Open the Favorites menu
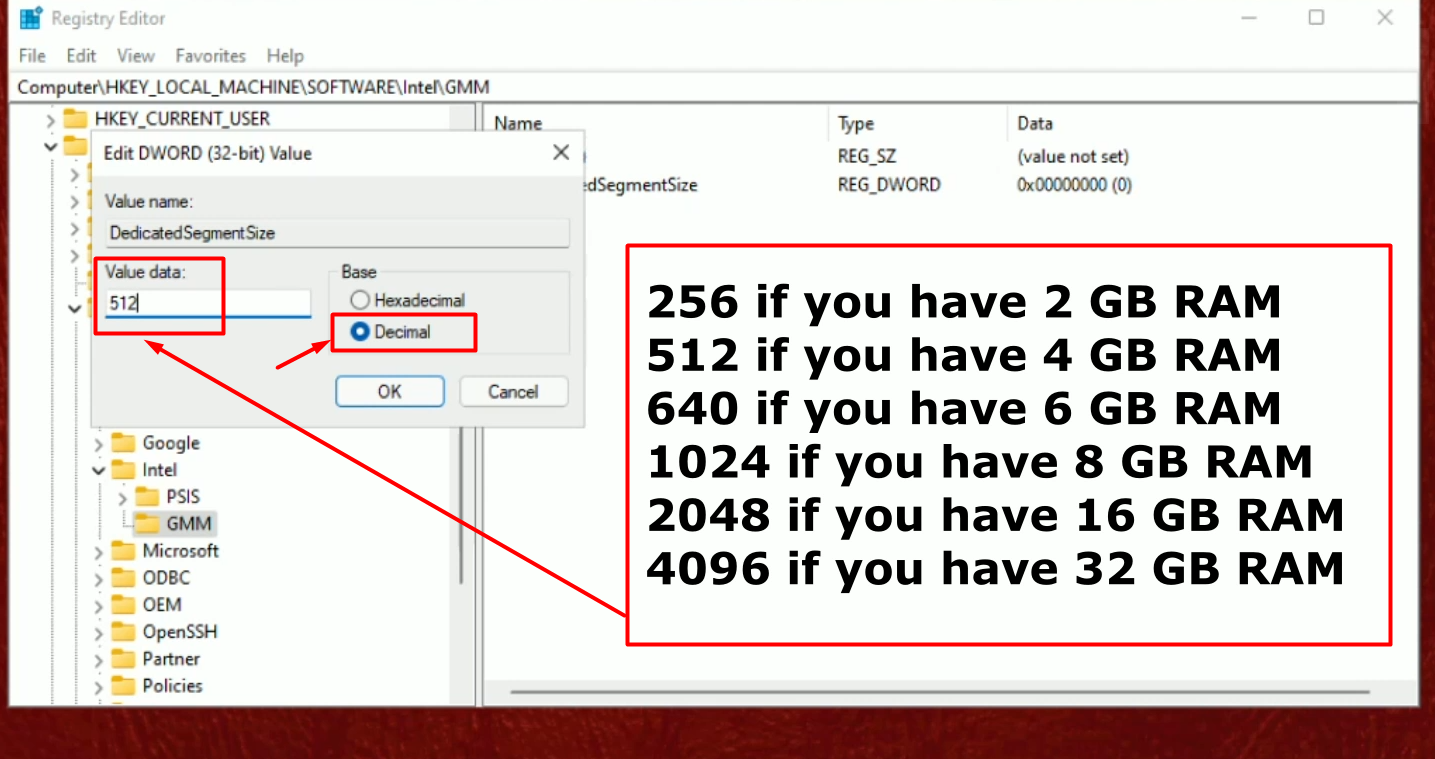The width and height of the screenshot is (1435, 759). (x=210, y=56)
